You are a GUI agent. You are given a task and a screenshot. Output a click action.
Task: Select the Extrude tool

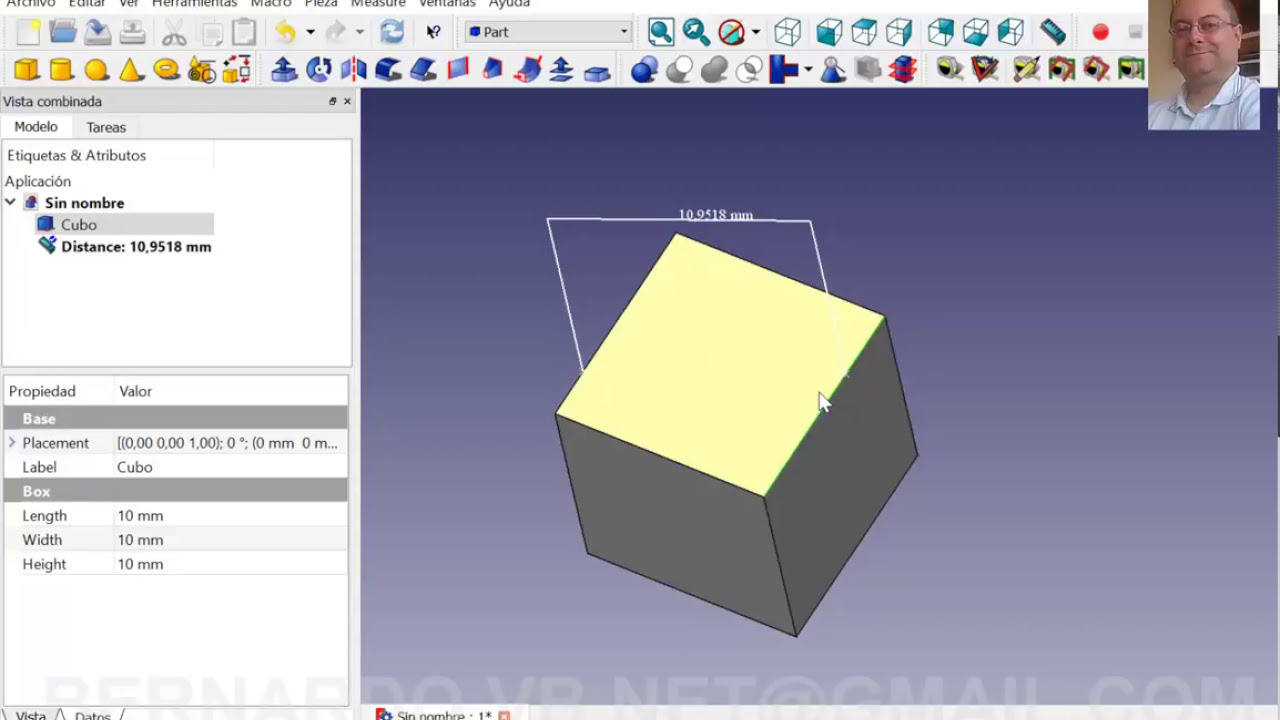click(x=284, y=69)
